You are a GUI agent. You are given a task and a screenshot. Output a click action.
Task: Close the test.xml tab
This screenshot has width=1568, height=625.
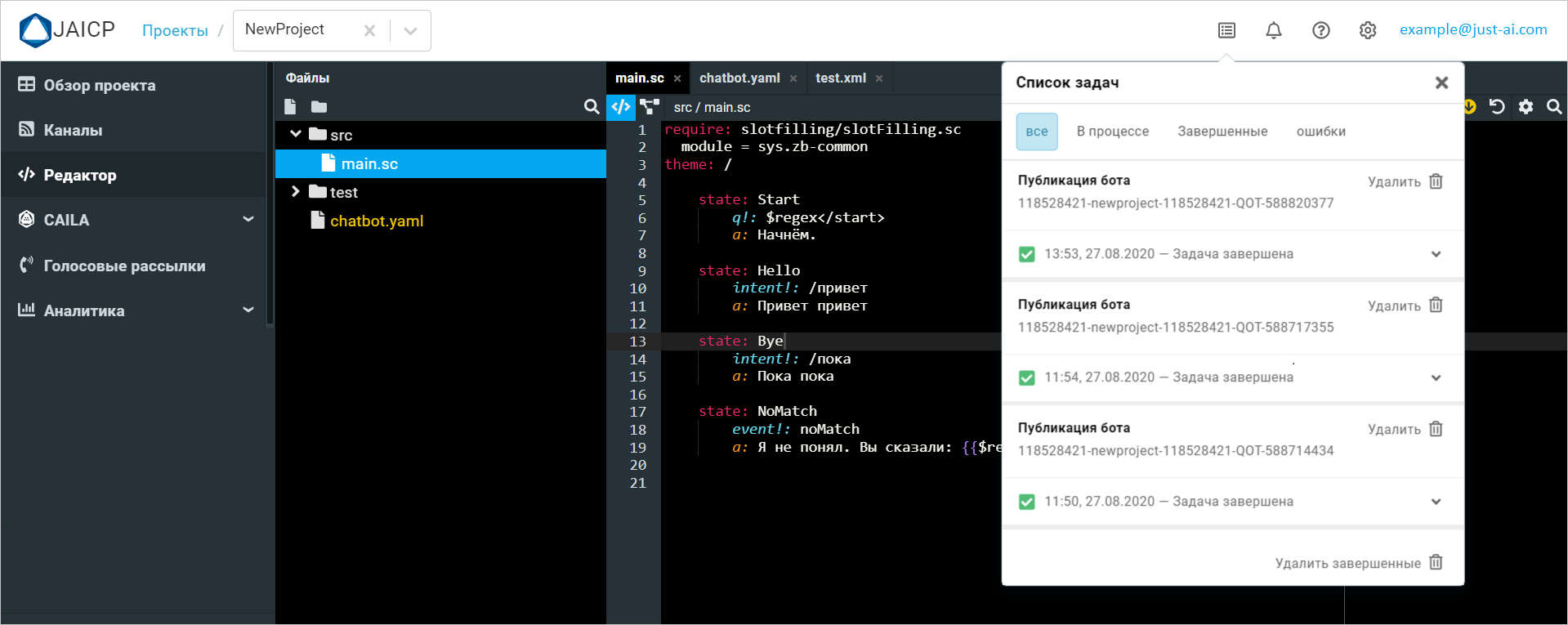879,78
